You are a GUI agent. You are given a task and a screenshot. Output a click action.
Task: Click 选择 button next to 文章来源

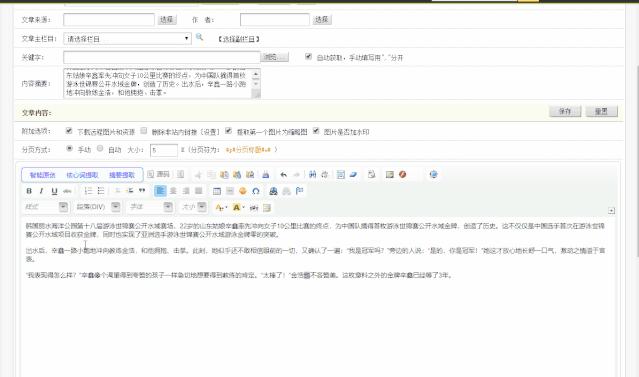click(167, 20)
